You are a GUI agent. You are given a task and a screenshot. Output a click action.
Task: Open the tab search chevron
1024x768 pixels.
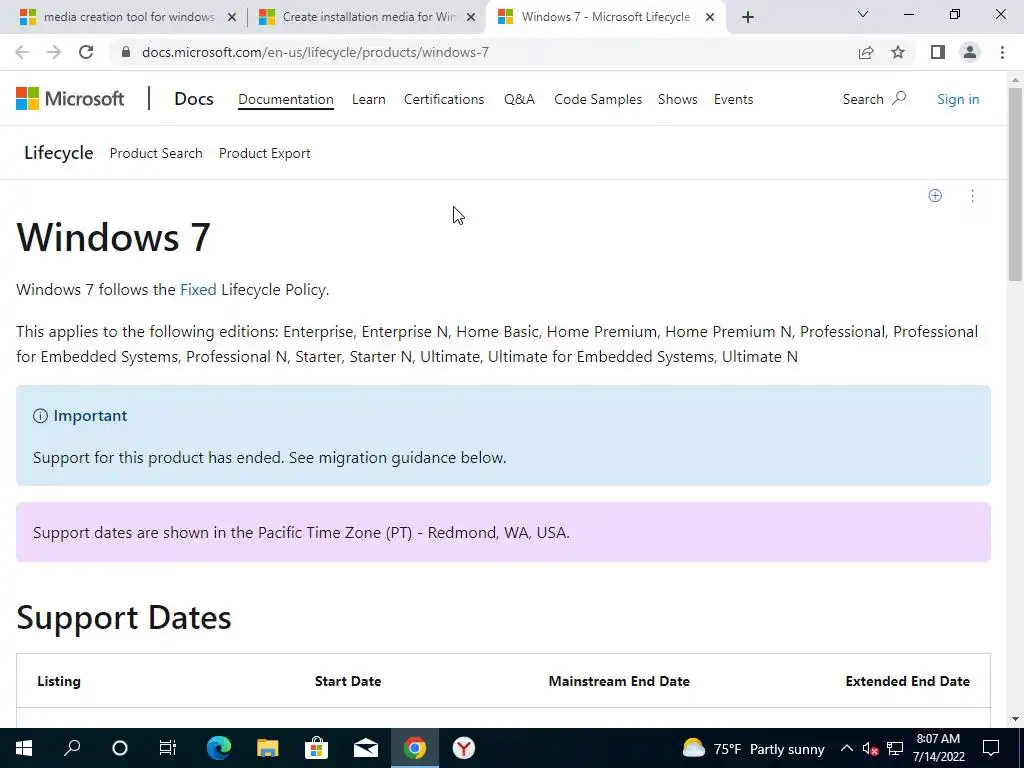click(863, 14)
